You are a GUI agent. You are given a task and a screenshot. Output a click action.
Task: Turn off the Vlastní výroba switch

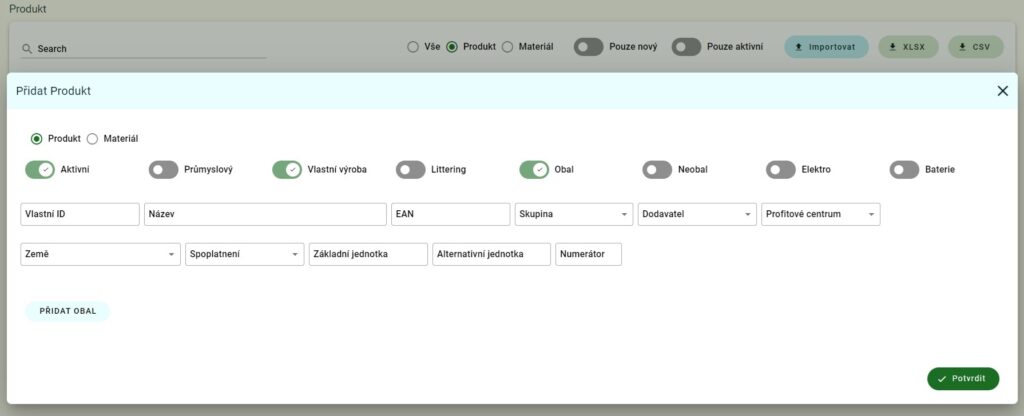coord(287,170)
